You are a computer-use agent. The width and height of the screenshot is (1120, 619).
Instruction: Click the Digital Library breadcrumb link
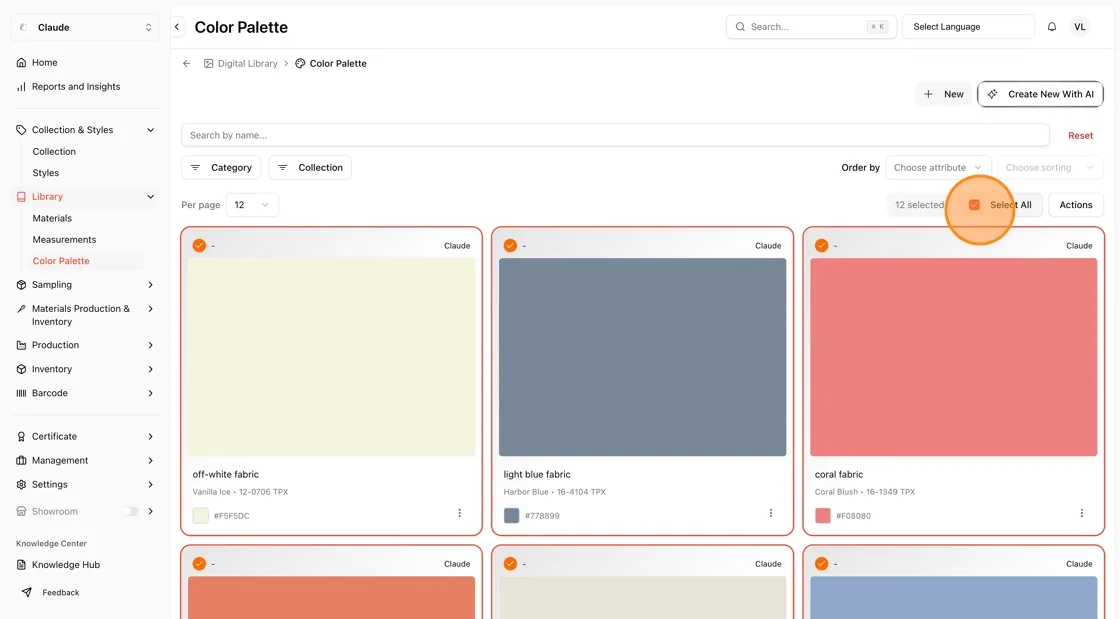[x=248, y=64]
